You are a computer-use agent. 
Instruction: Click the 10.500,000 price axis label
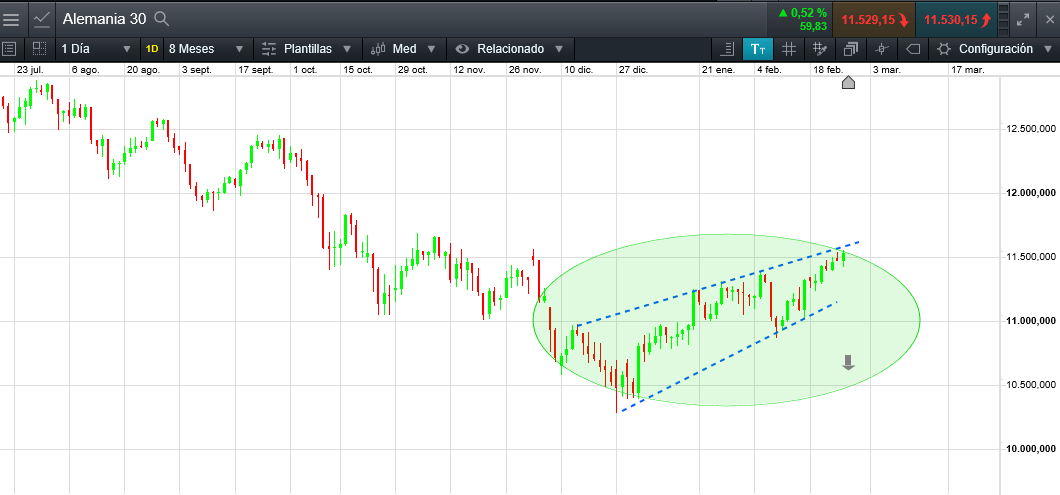point(1030,385)
